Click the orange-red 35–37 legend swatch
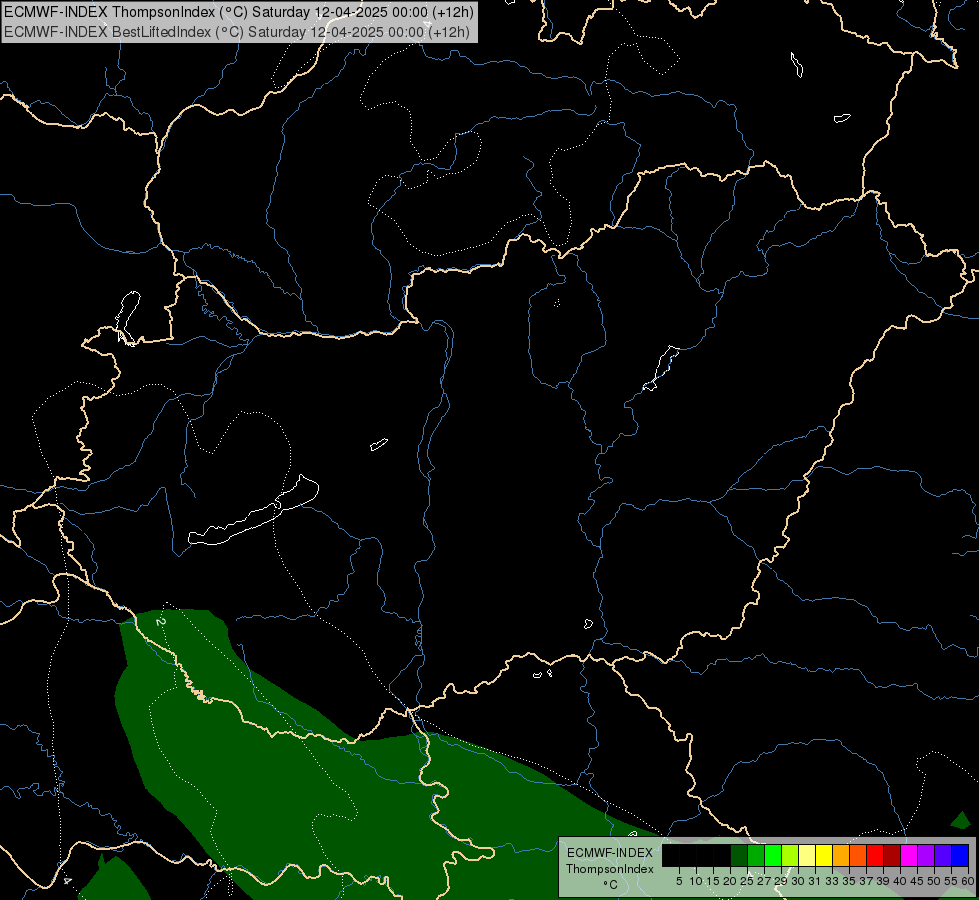979x900 pixels. tap(858, 855)
